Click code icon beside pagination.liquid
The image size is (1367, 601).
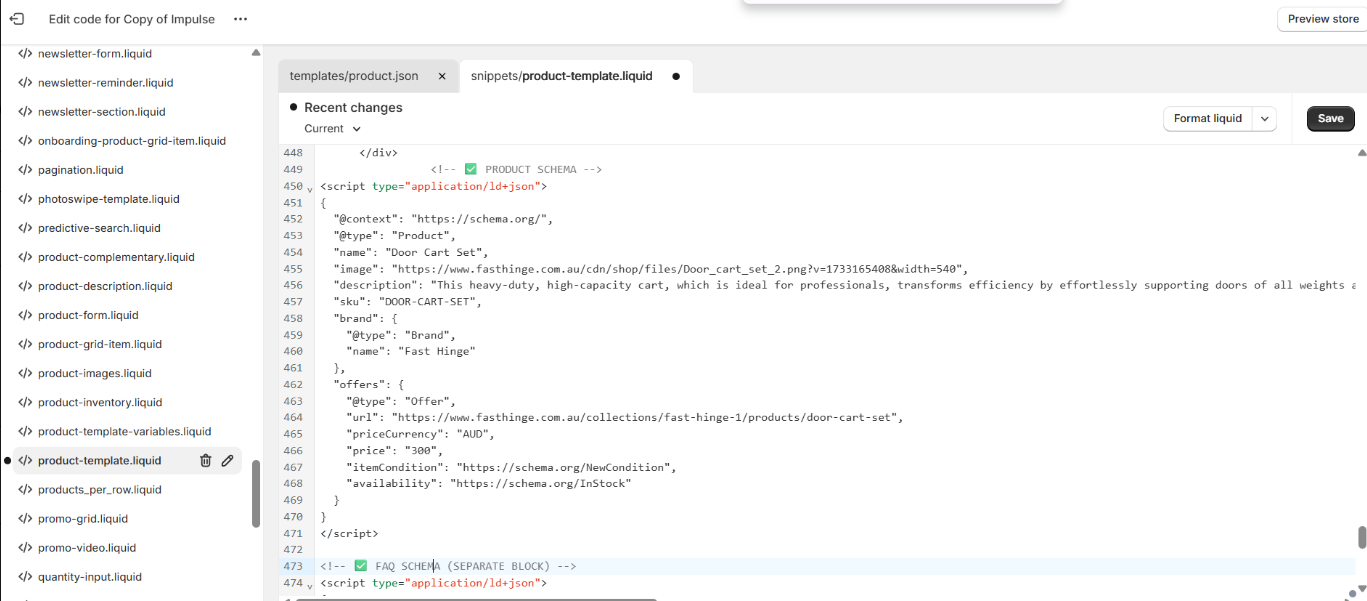tap(25, 170)
